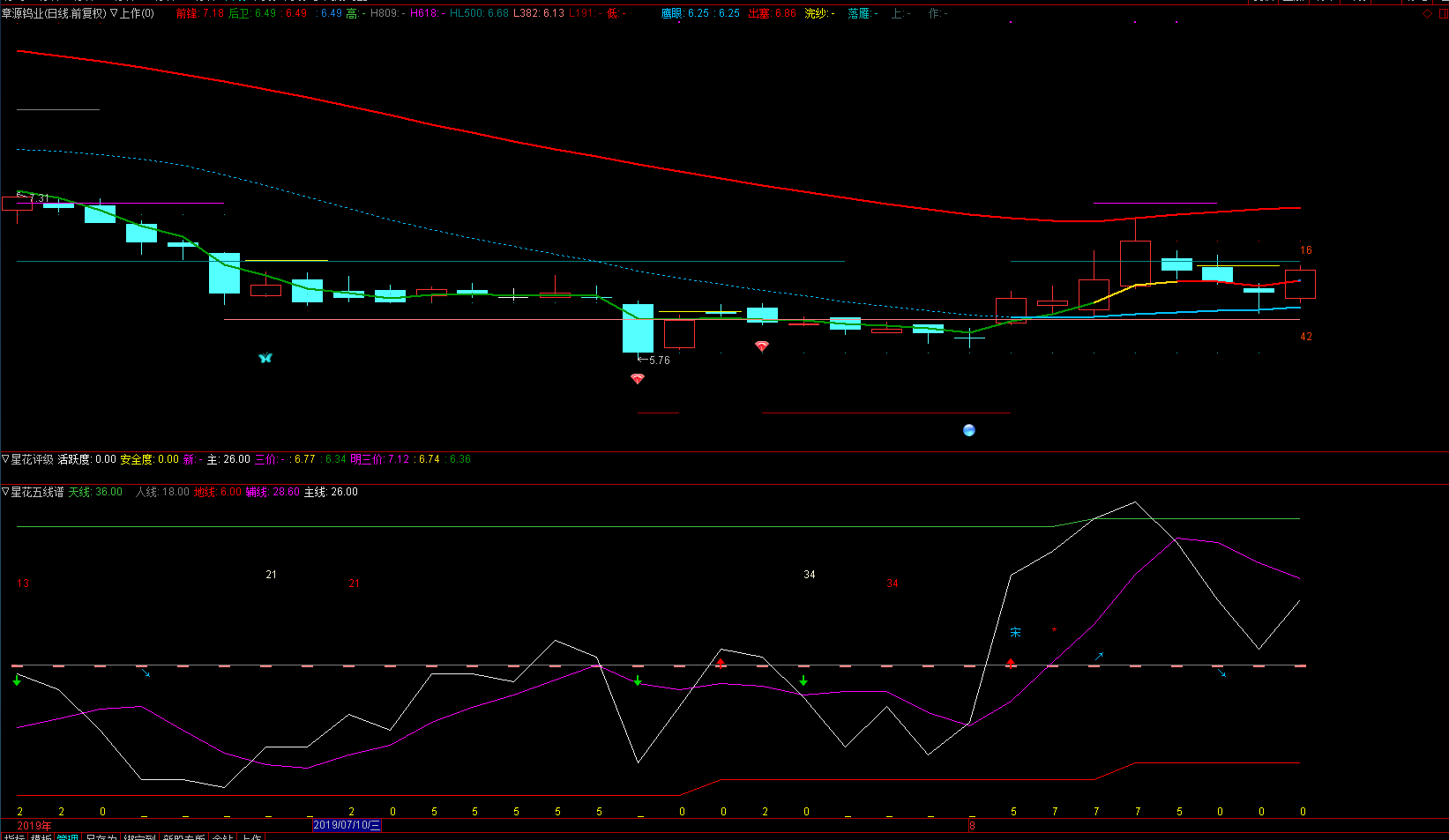Click the white 主线: 26.00 readout in 星花五线谱

(x=331, y=492)
